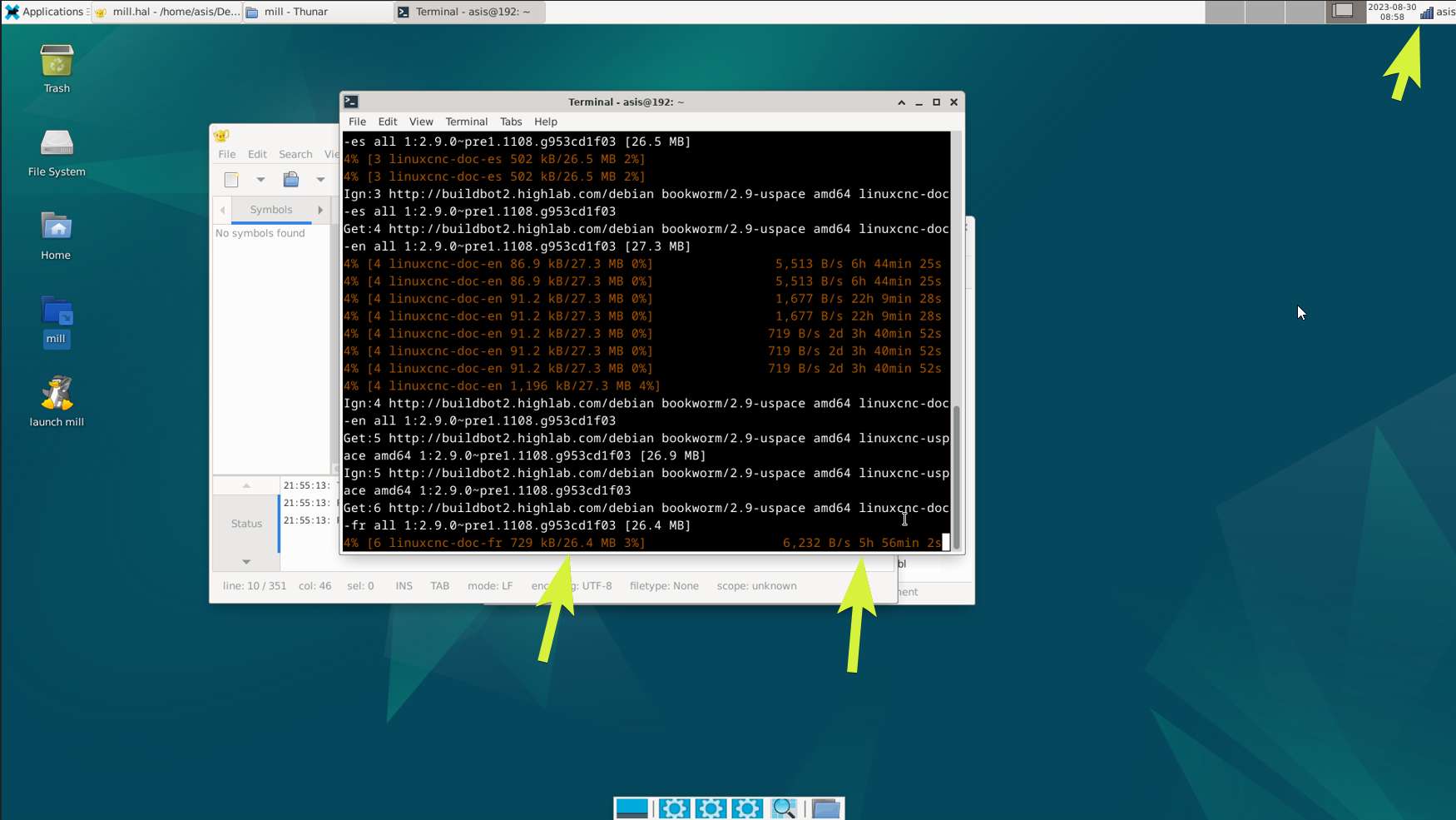Click the Terminal window title bar text
The width and height of the screenshot is (1456, 820).
pyautogui.click(x=626, y=102)
